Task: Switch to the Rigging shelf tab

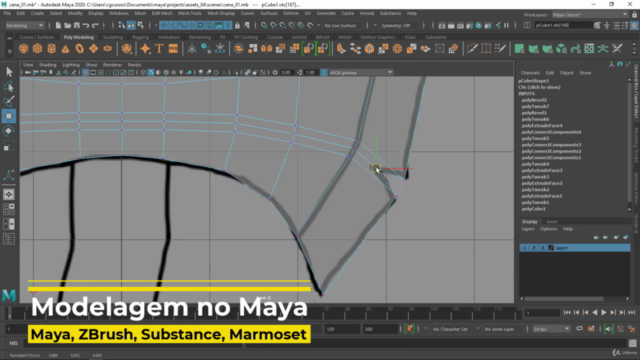Action: [140, 37]
